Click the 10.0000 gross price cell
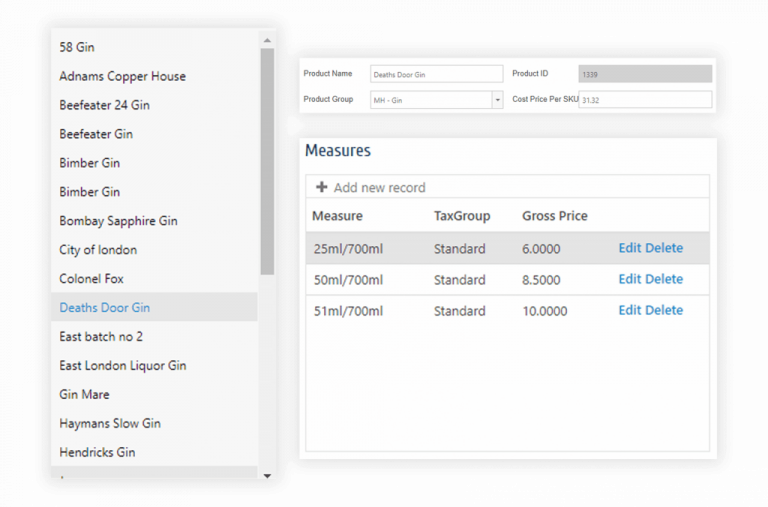Viewport: 768px width, 507px height. point(545,311)
